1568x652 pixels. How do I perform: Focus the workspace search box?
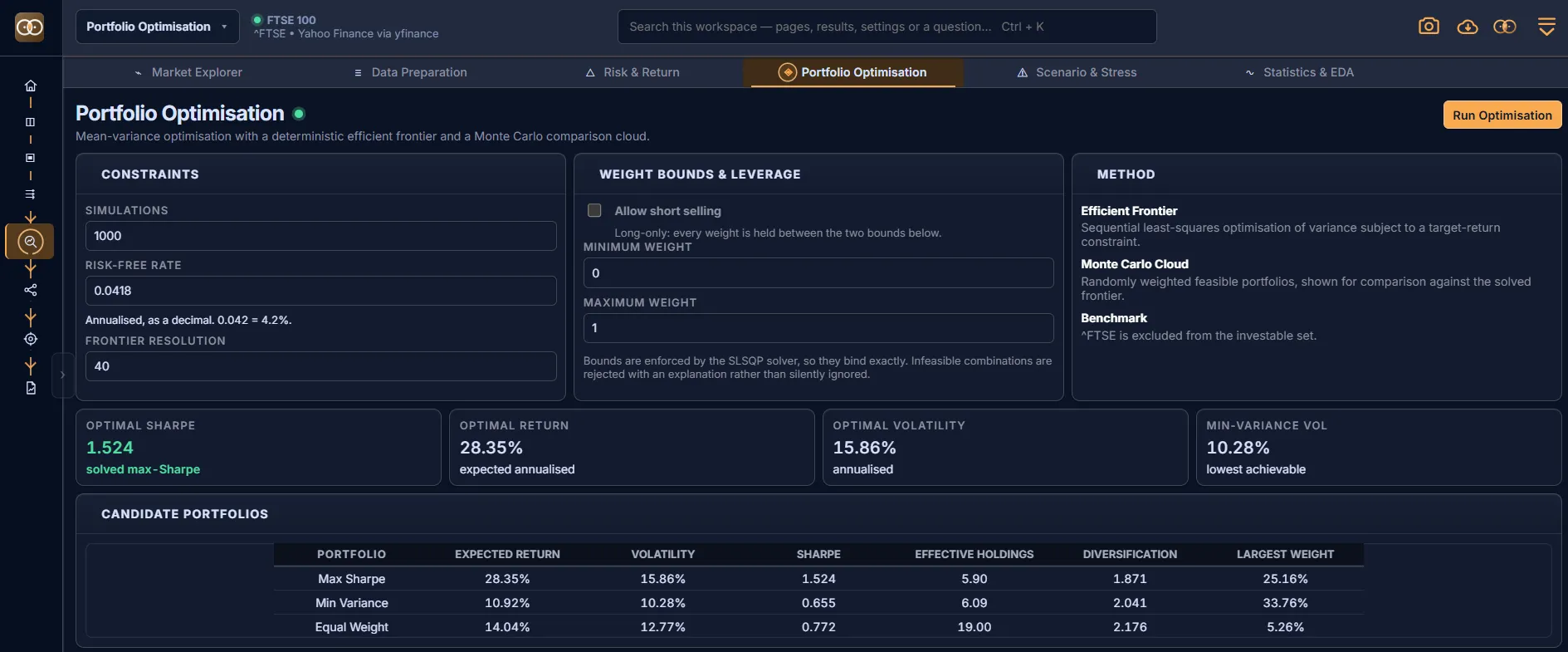pos(887,27)
